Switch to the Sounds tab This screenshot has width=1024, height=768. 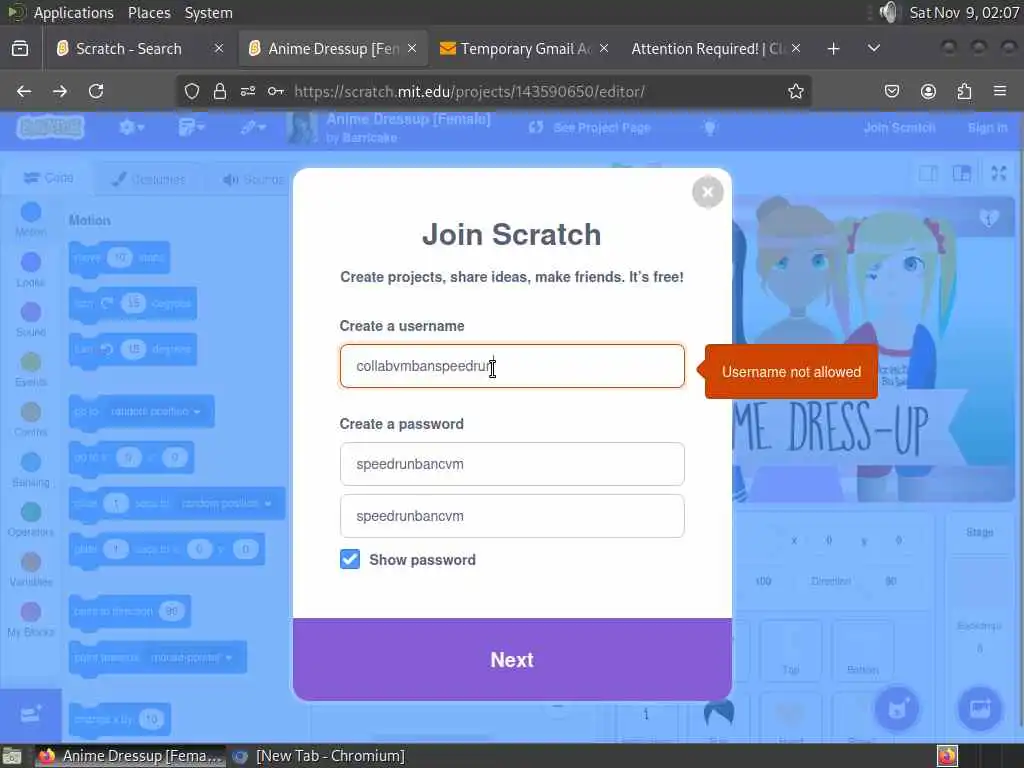pos(253,179)
